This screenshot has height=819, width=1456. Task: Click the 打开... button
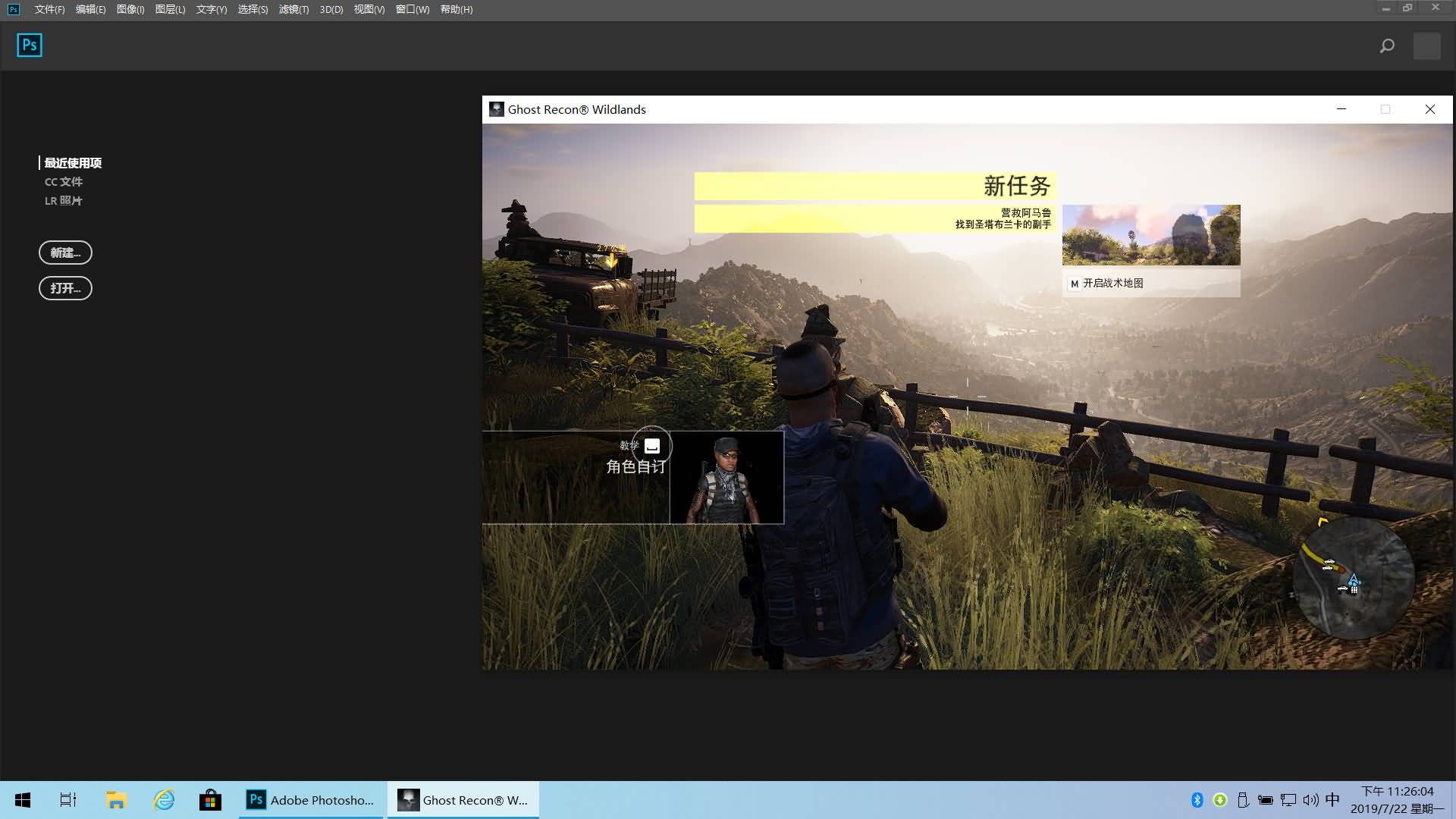(x=65, y=288)
